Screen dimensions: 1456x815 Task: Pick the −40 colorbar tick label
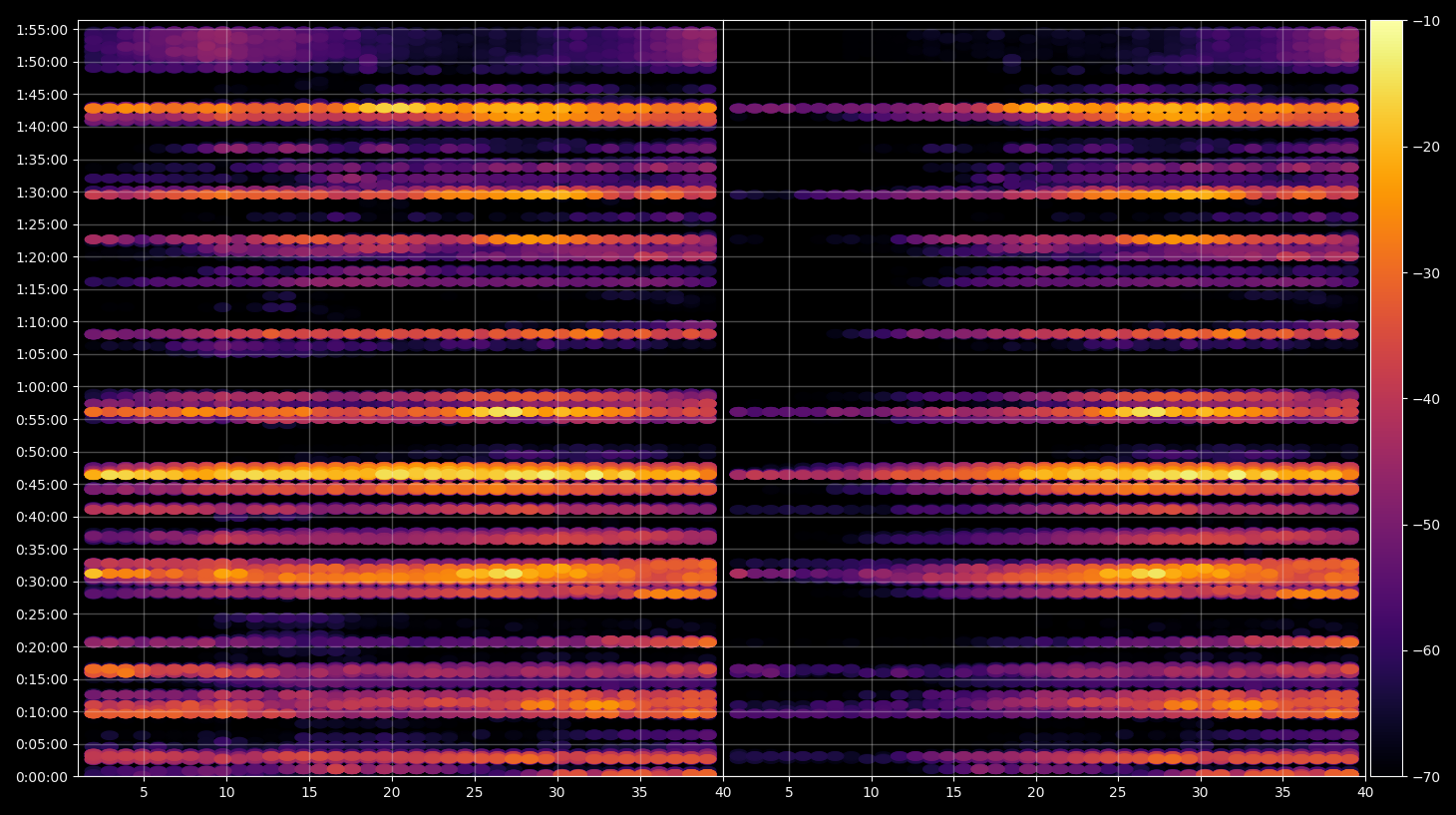click(x=1426, y=399)
